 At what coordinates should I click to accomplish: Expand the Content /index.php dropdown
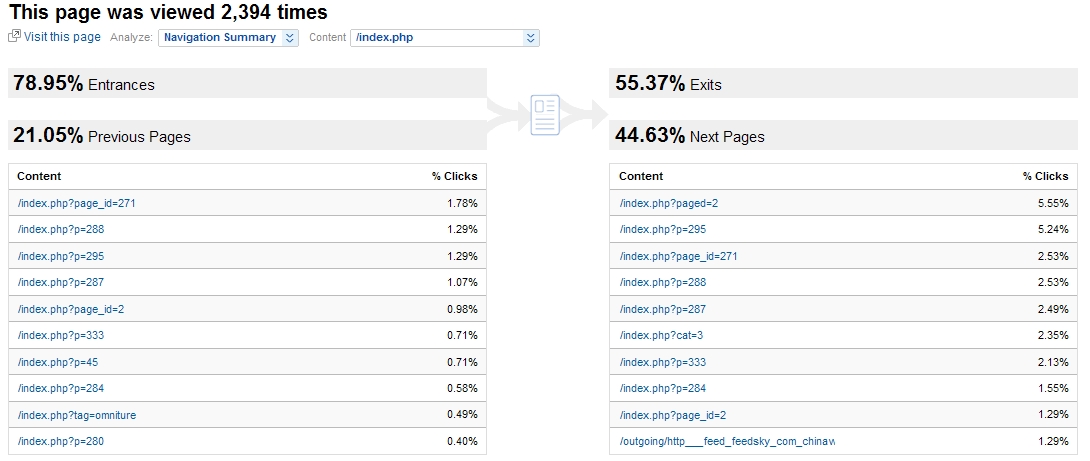[531, 38]
